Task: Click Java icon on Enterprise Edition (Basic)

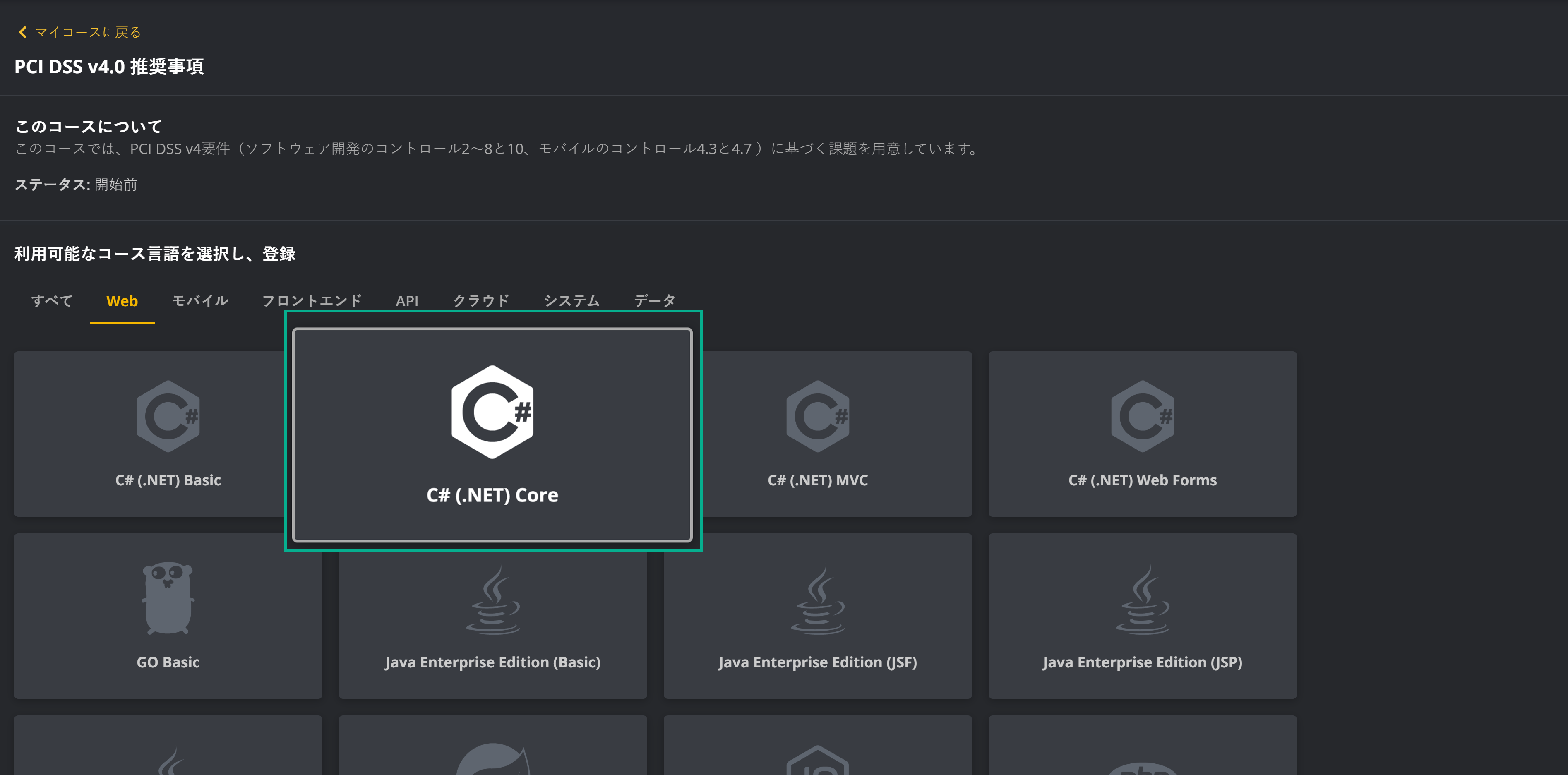Action: coord(492,600)
